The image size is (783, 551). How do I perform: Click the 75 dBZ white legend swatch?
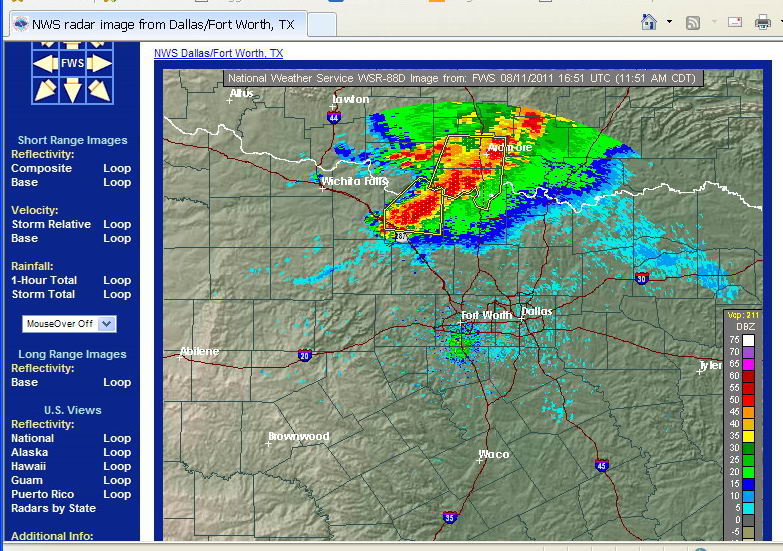(x=748, y=340)
